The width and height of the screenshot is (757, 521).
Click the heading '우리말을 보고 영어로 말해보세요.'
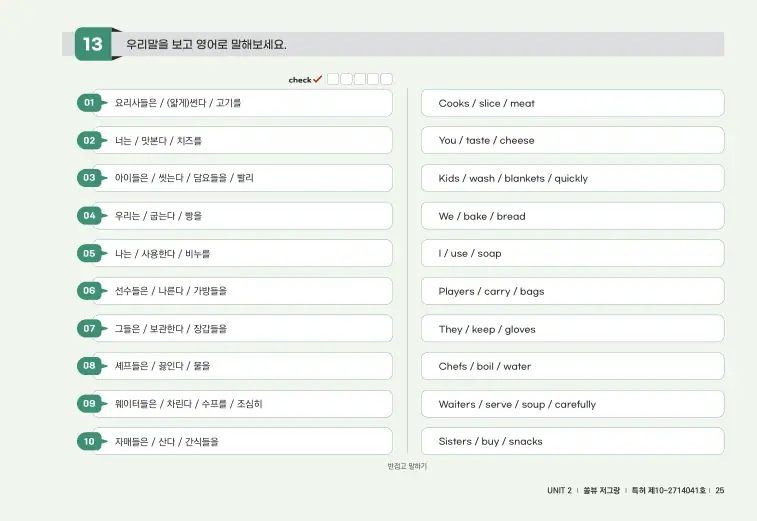[x=206, y=44]
